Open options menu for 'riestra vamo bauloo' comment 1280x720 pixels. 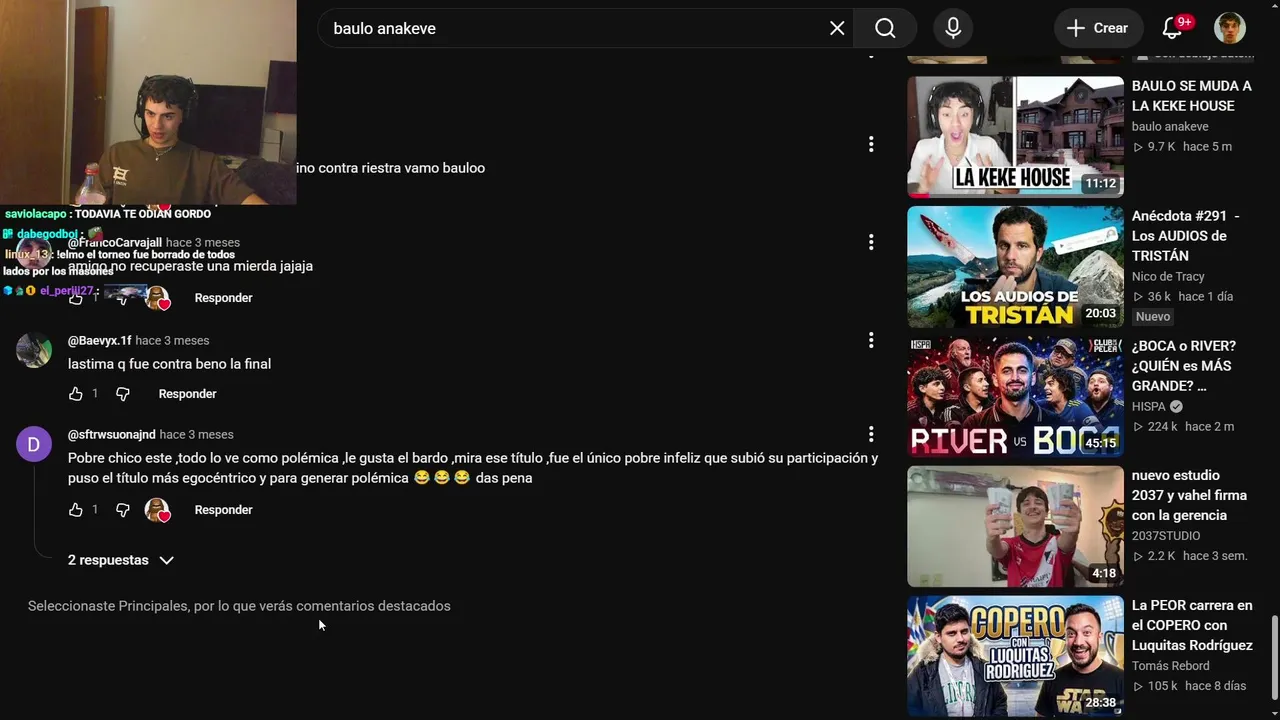[871, 145]
